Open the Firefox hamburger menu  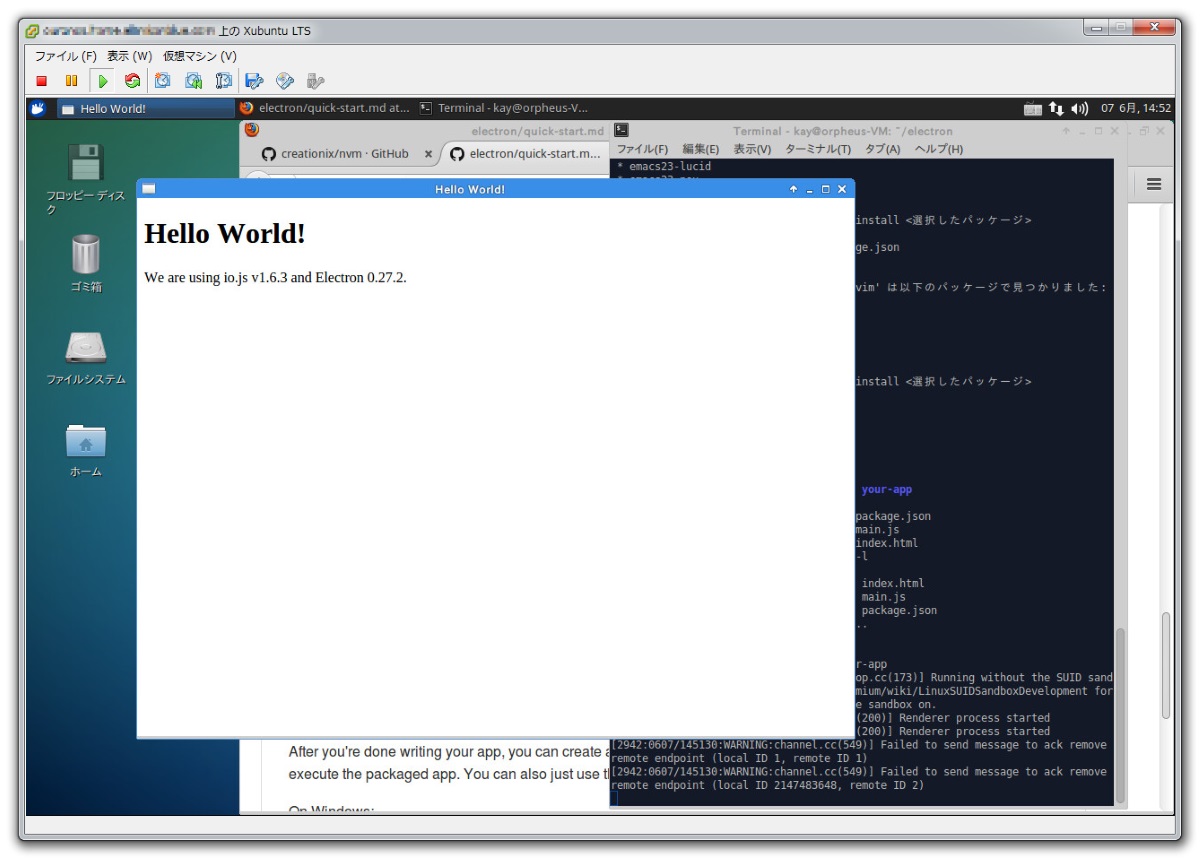[1154, 184]
